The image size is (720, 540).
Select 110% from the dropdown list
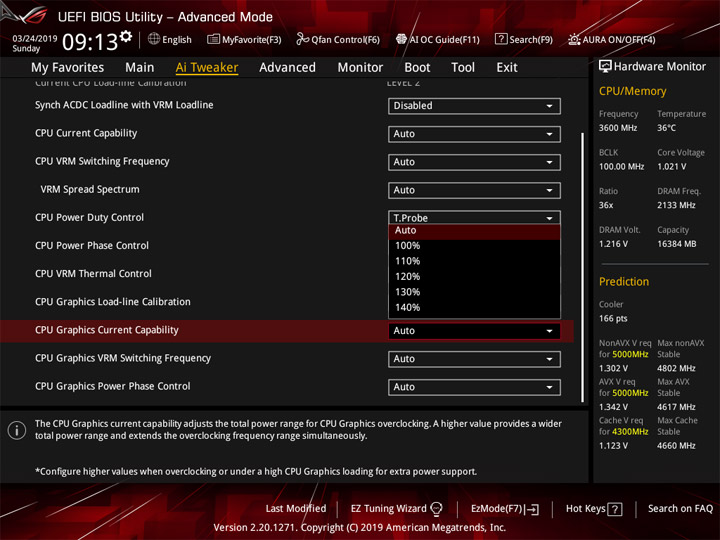click(x=474, y=261)
